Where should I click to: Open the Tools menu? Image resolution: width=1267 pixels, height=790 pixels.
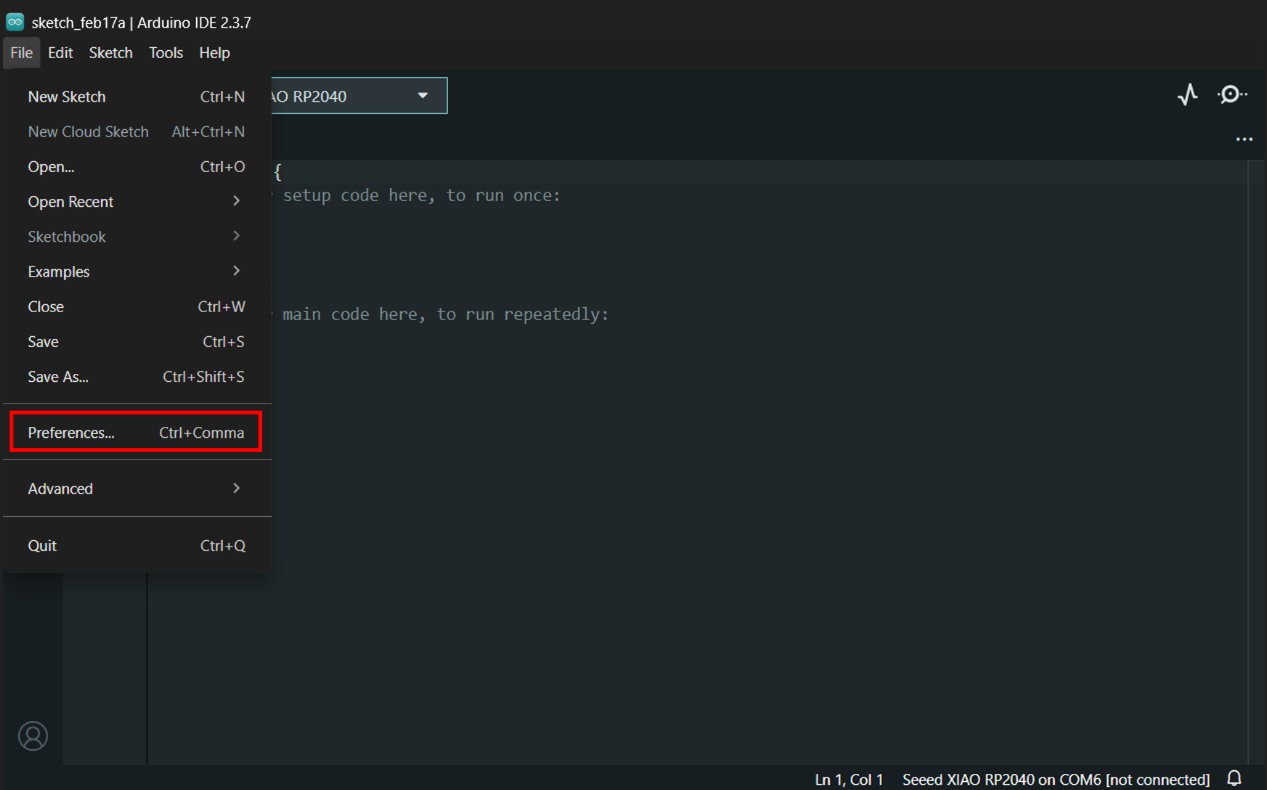pyautogui.click(x=166, y=53)
